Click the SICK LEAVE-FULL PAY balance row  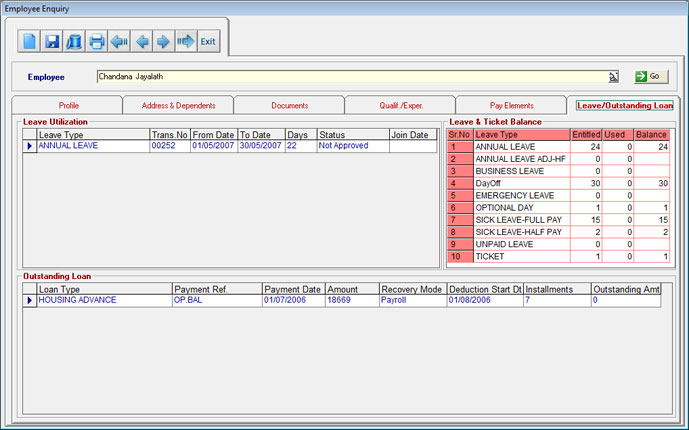click(x=520, y=219)
